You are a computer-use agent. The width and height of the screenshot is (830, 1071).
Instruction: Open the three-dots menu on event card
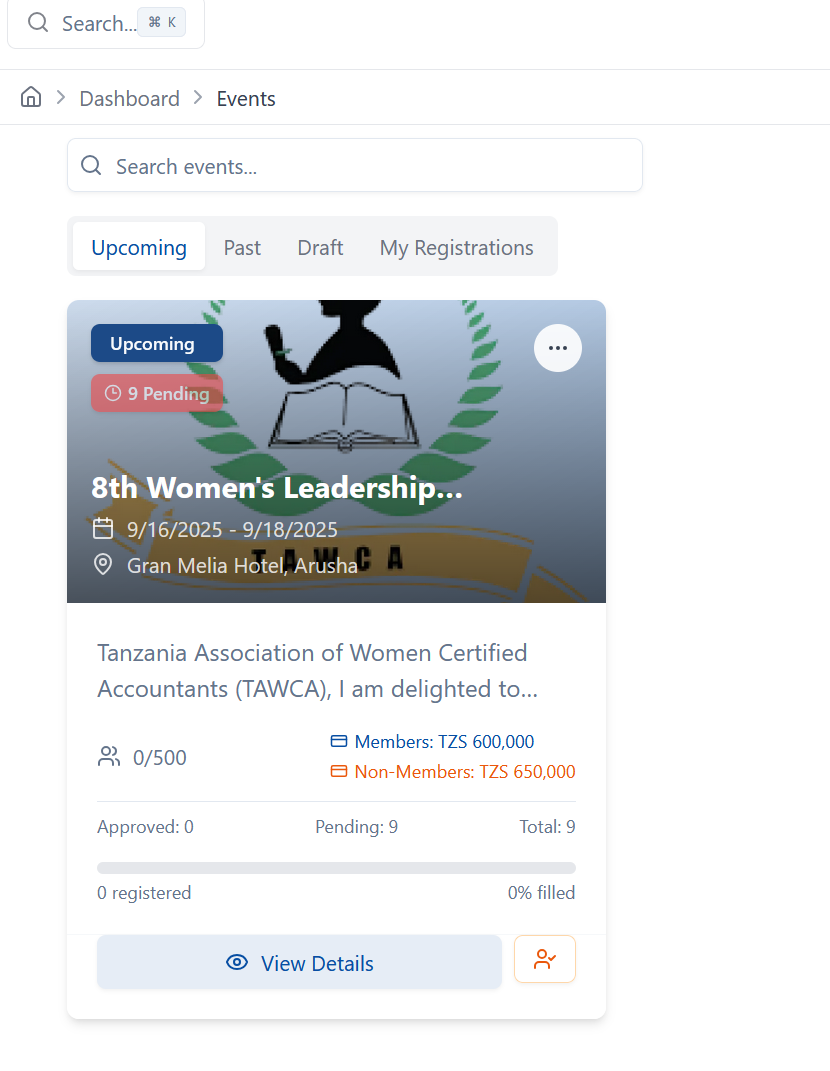pos(557,348)
